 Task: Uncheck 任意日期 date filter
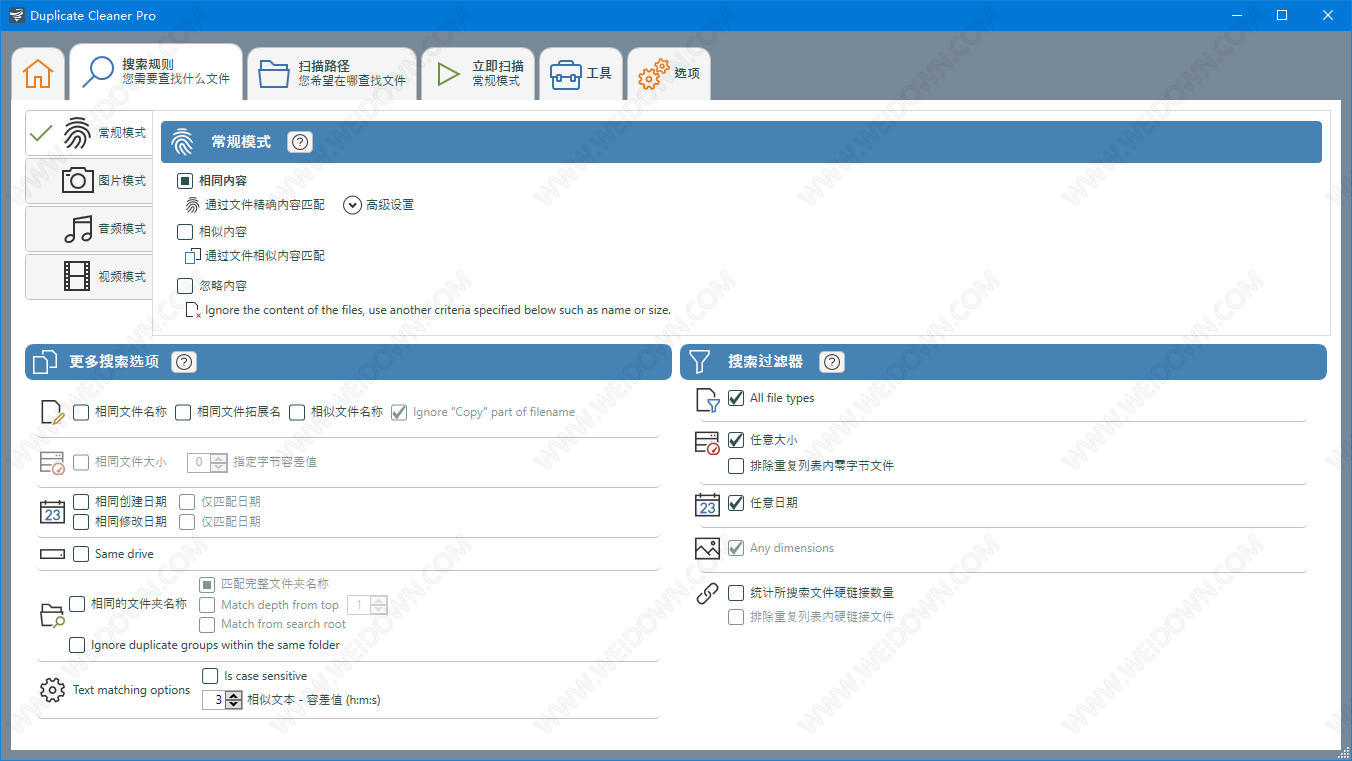coord(736,503)
